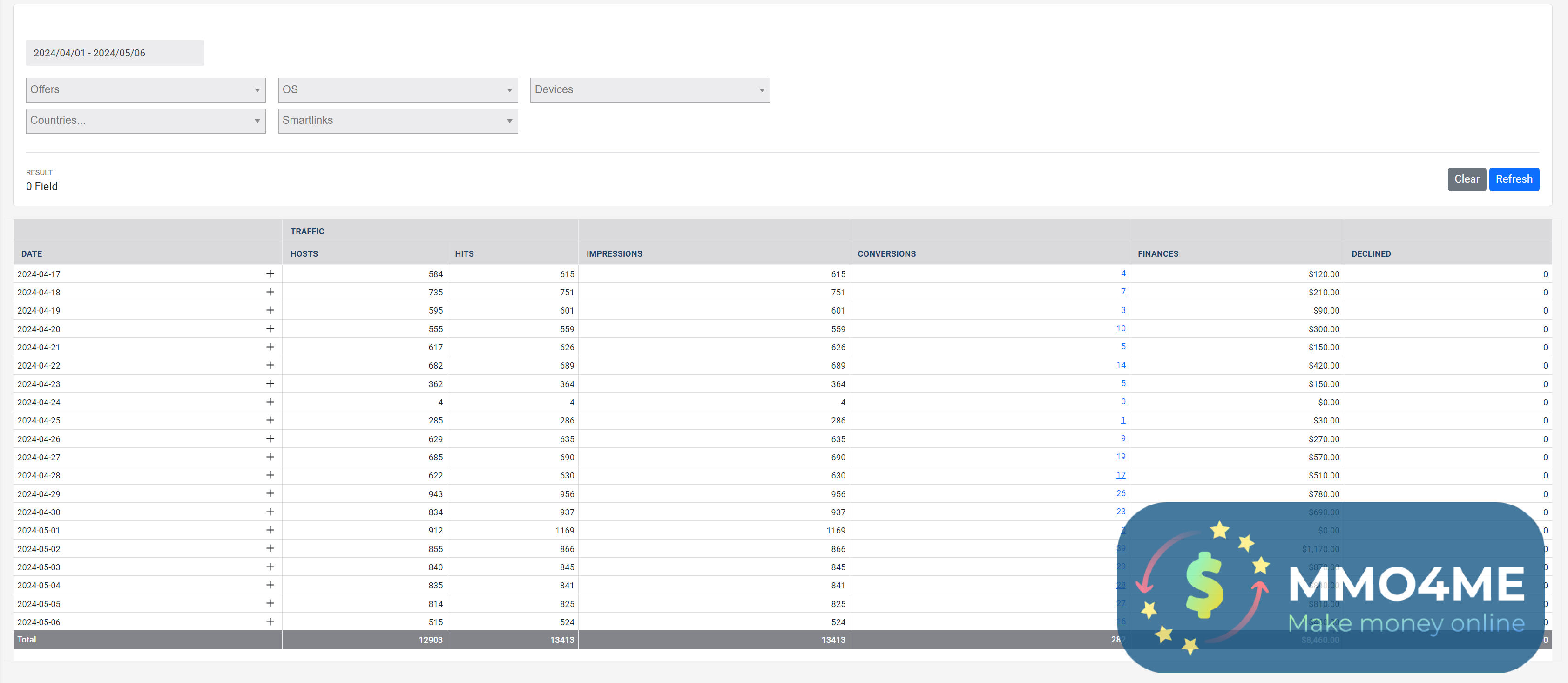Expand the 2024-05-01 row plus icon
Image resolution: width=1568 pixels, height=683 pixels.
pos(270,530)
